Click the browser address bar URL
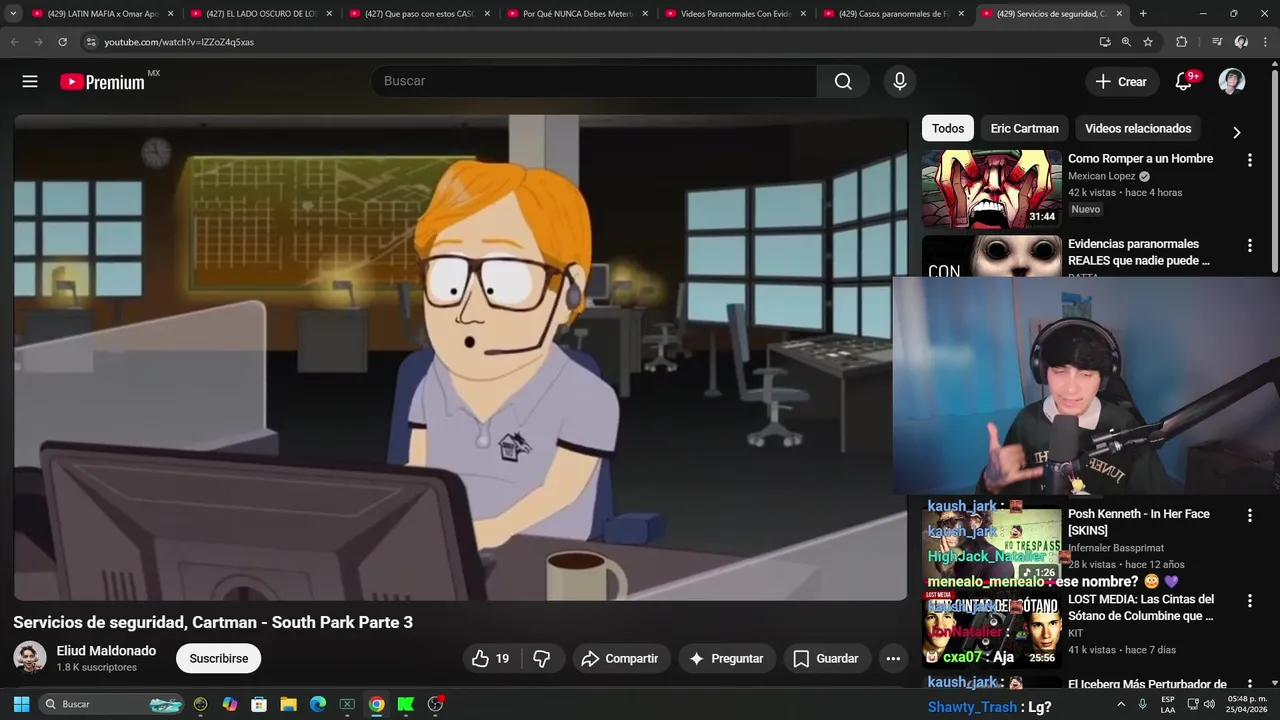Screen dimensions: 1280x720 coord(179,42)
